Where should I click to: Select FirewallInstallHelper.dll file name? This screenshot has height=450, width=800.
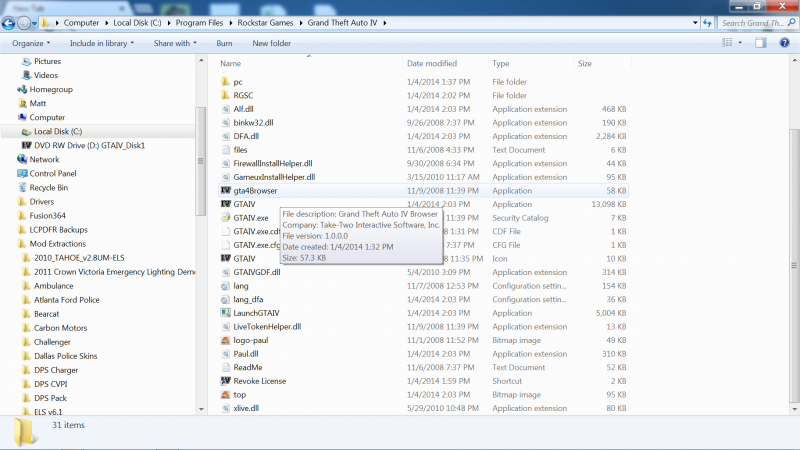272,163
